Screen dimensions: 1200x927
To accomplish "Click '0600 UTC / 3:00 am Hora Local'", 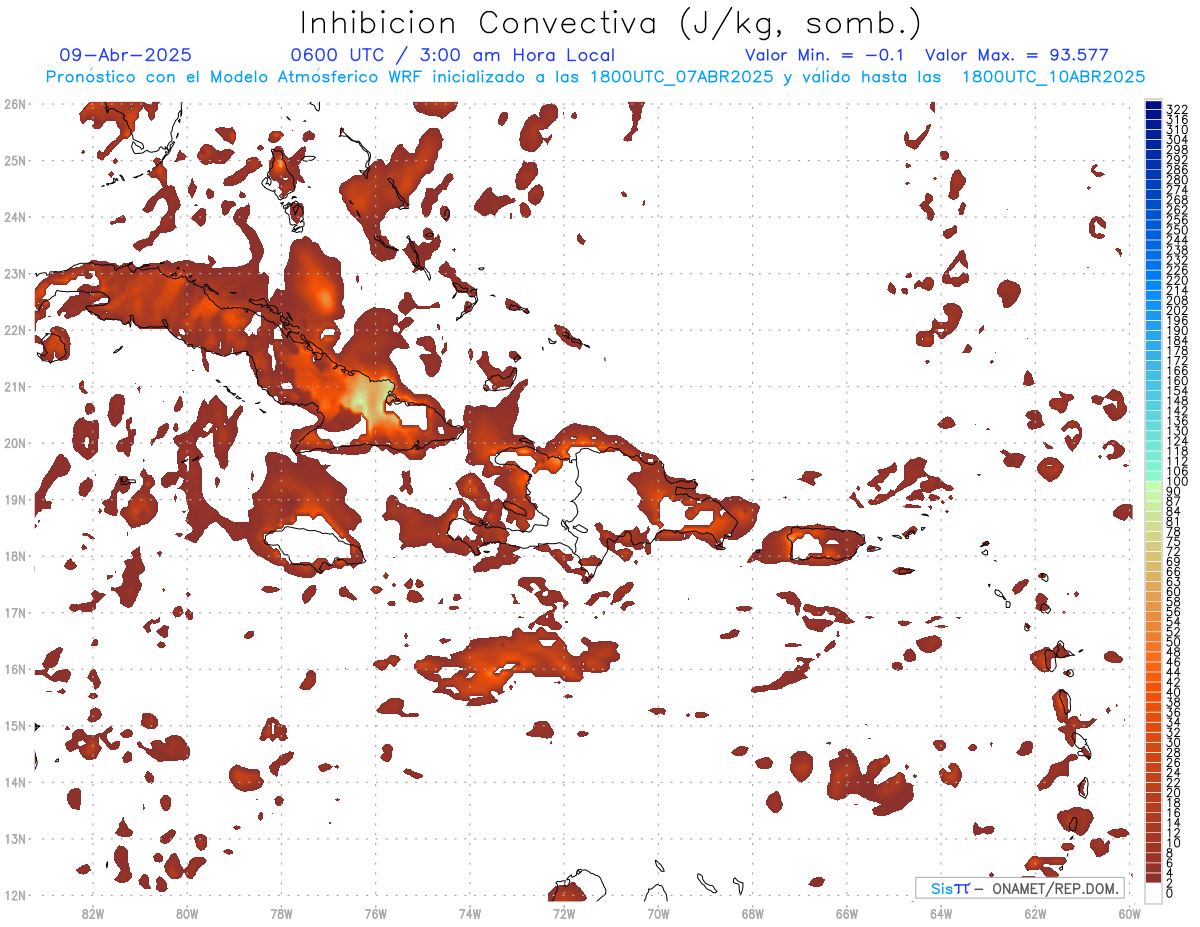I will pos(452,56).
